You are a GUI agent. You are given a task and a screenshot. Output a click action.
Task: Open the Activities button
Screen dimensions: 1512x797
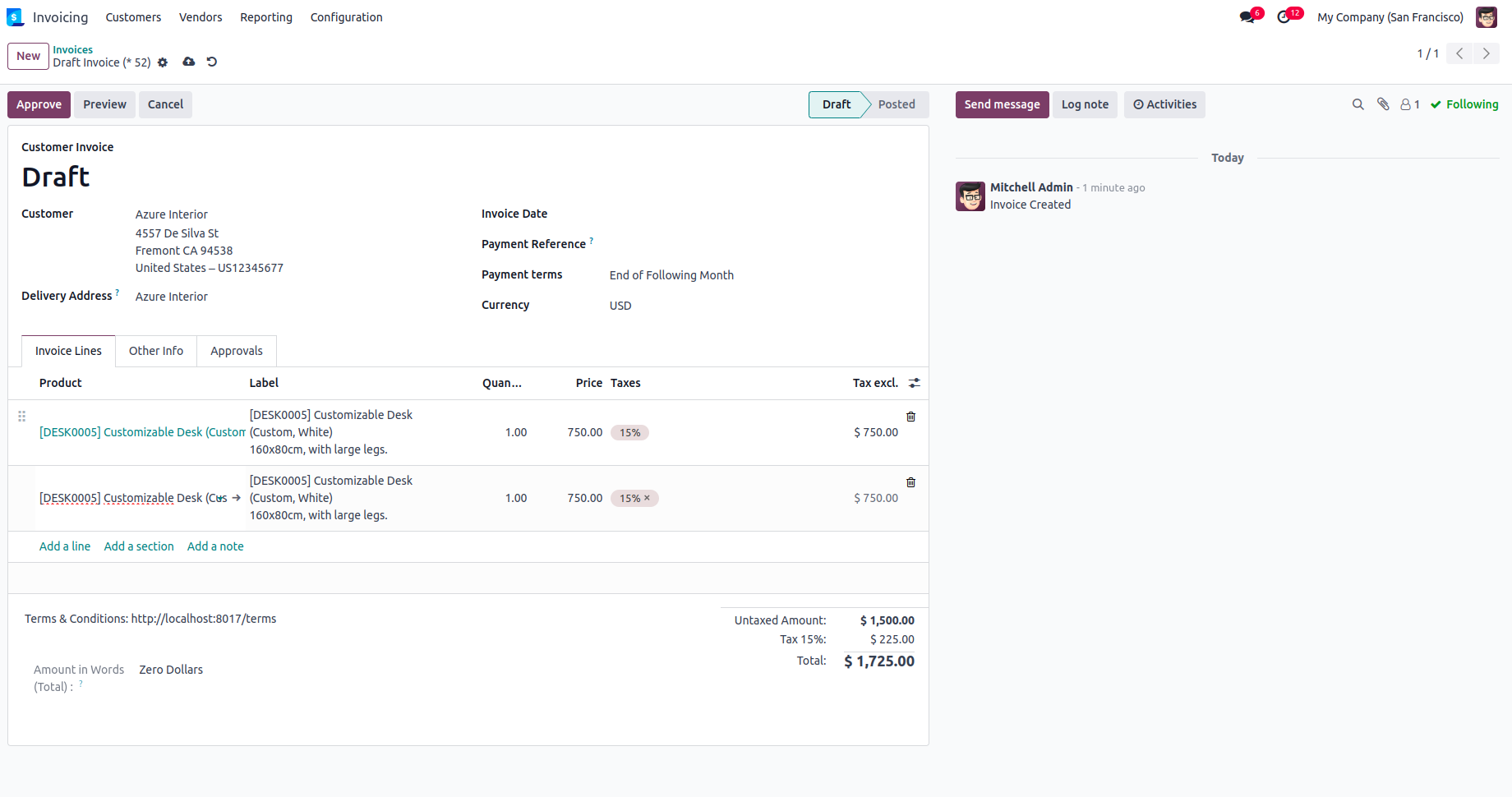coord(1164,104)
